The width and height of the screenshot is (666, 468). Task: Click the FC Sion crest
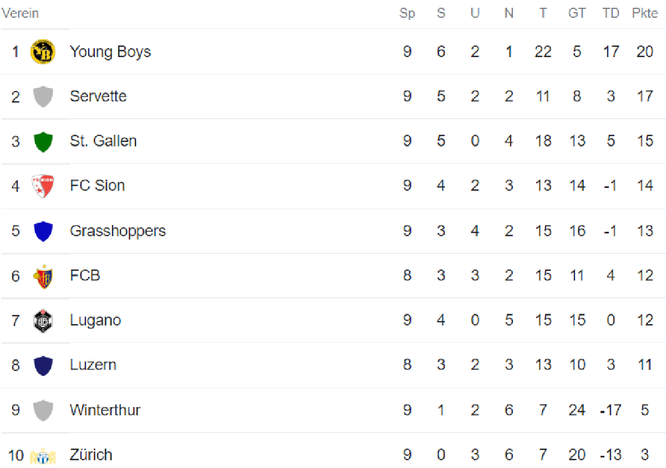click(43, 186)
